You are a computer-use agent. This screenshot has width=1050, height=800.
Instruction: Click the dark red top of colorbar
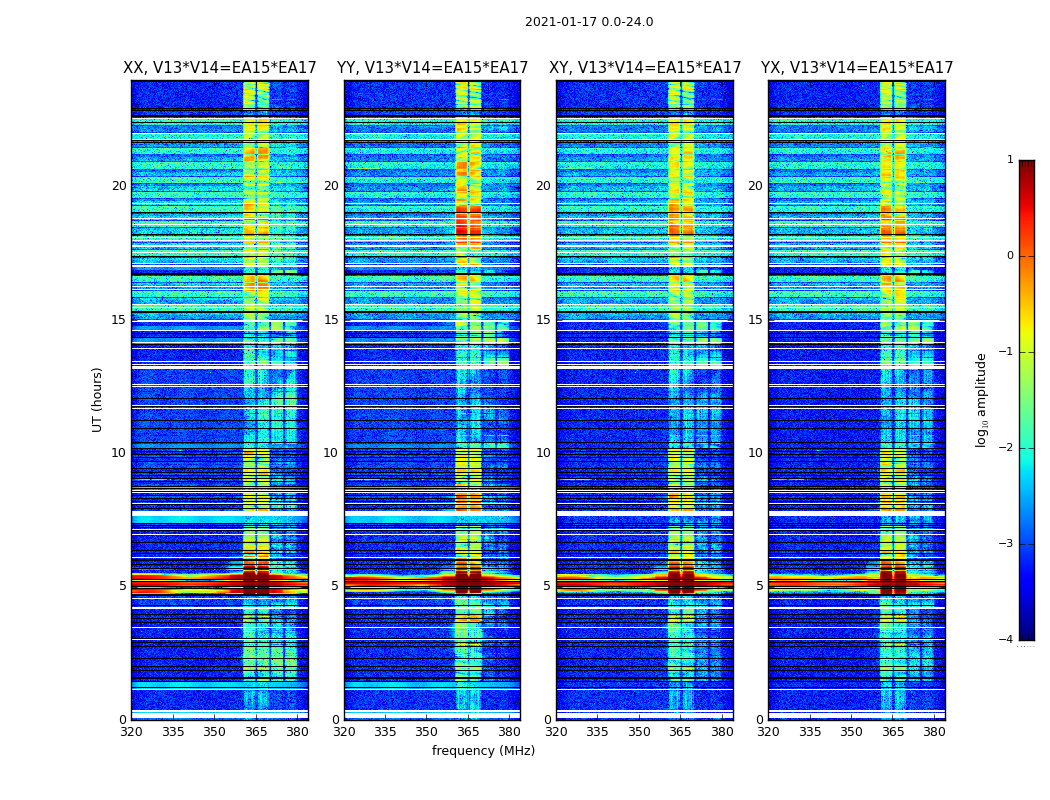click(1026, 166)
